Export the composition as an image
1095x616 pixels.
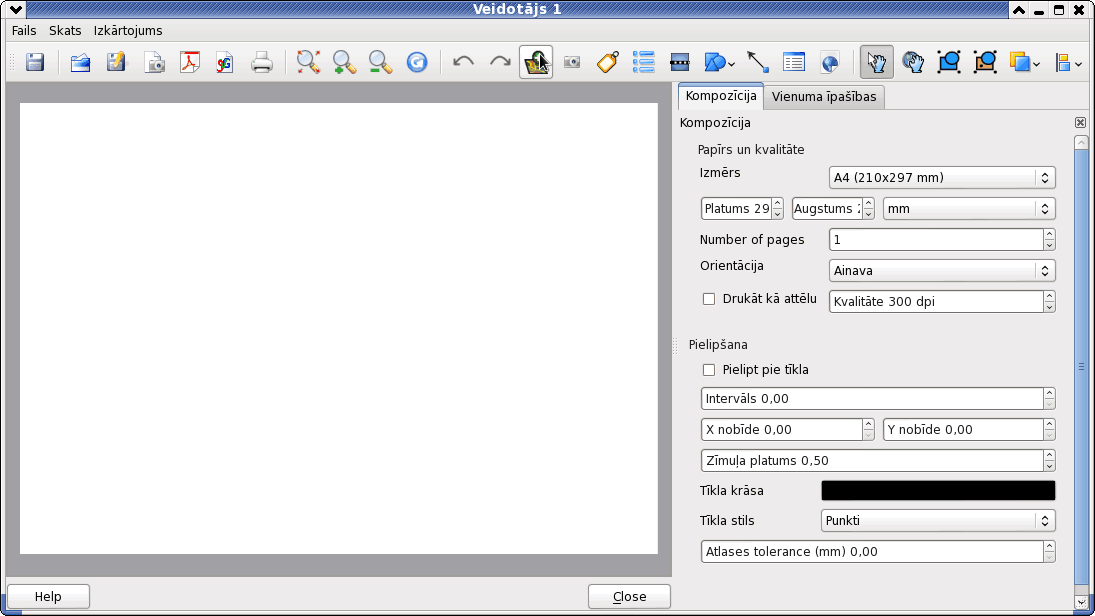[x=154, y=63]
